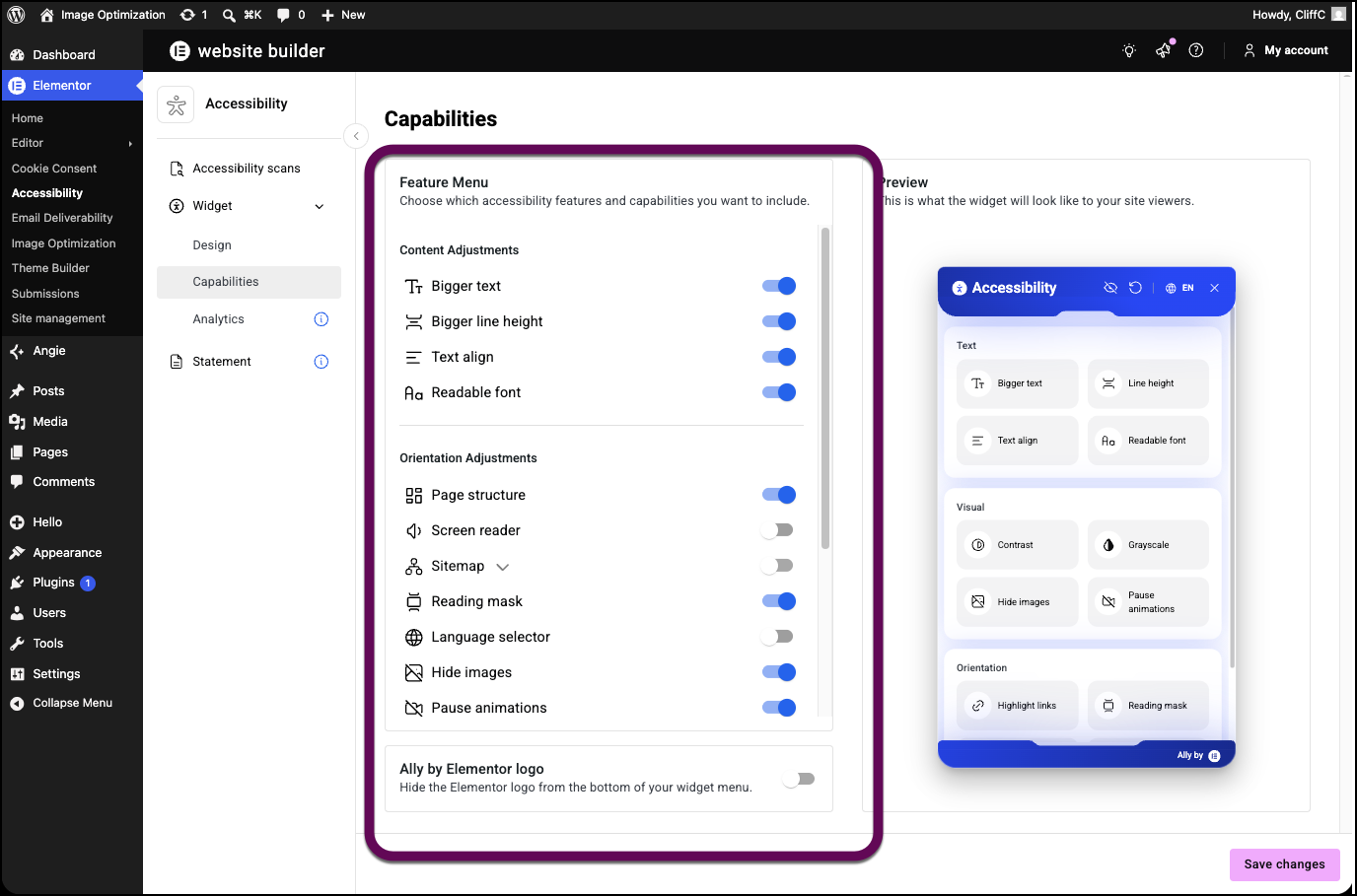Disable the Readable font toggle
Viewport: 1357px width, 896px height.
point(779,392)
